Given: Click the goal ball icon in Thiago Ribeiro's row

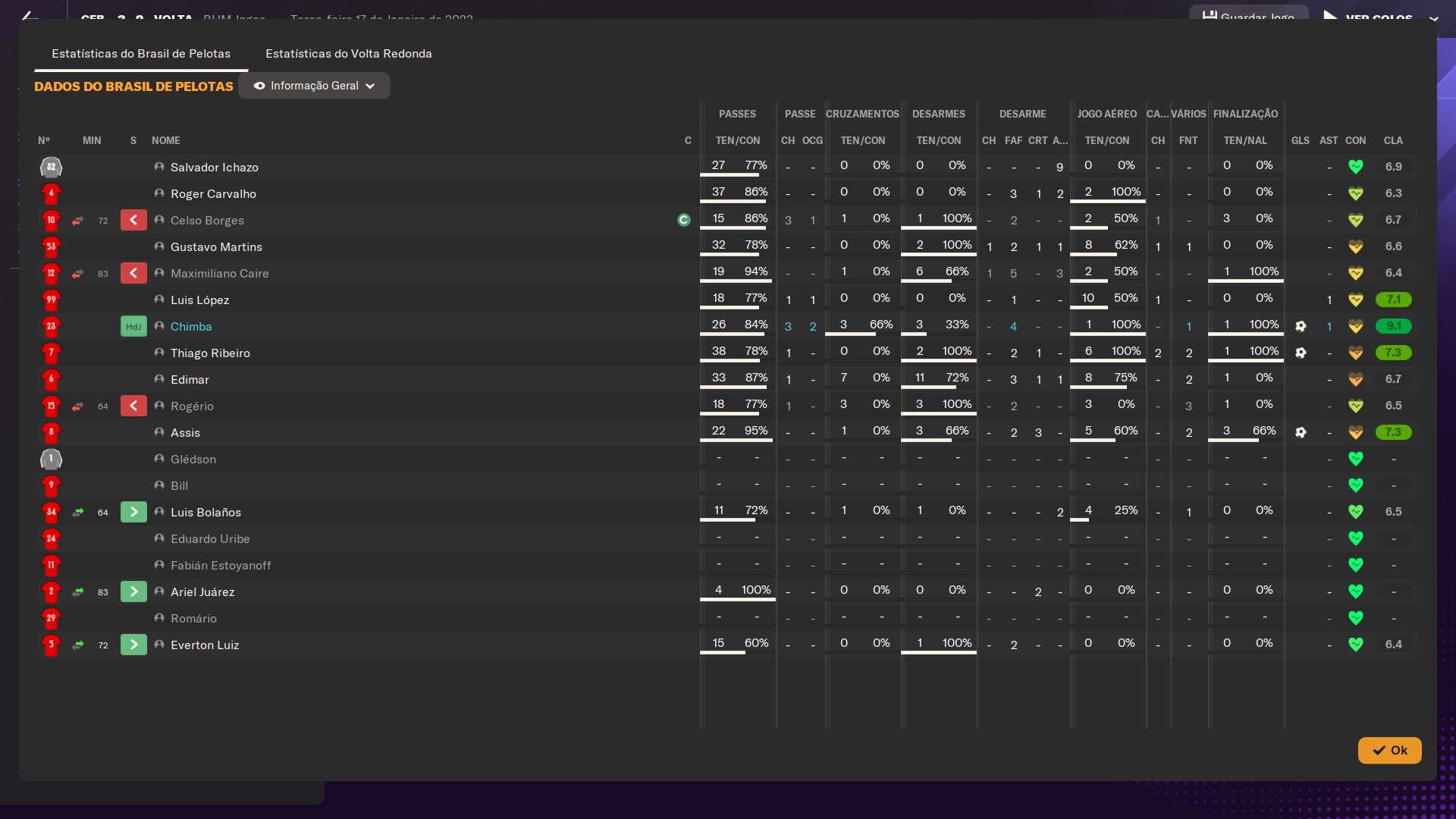Looking at the screenshot, I should (1301, 353).
